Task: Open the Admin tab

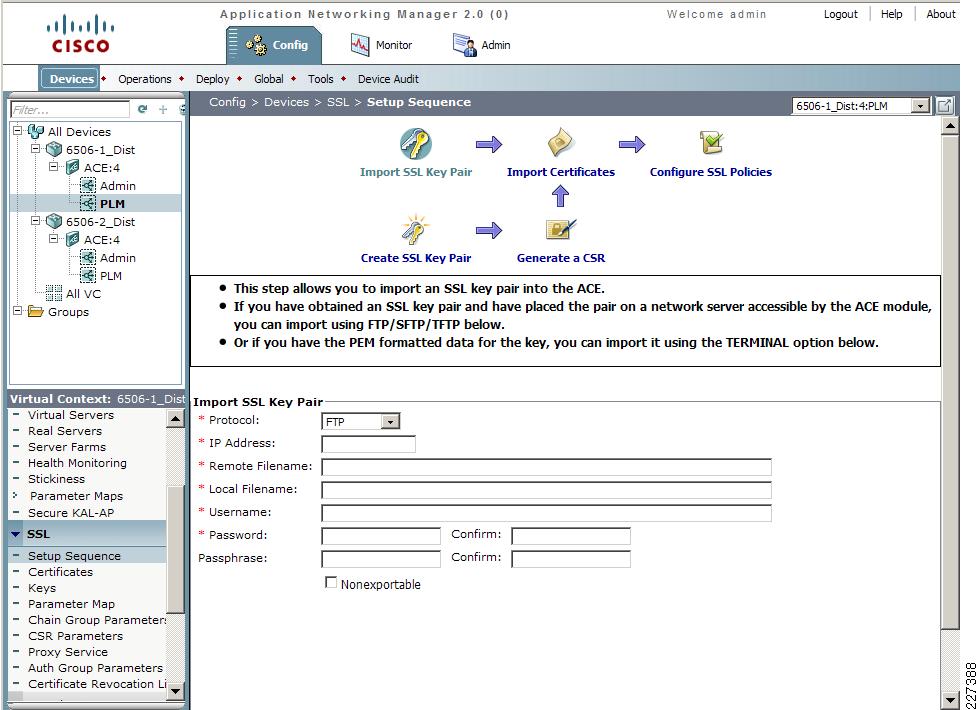Action: click(482, 45)
